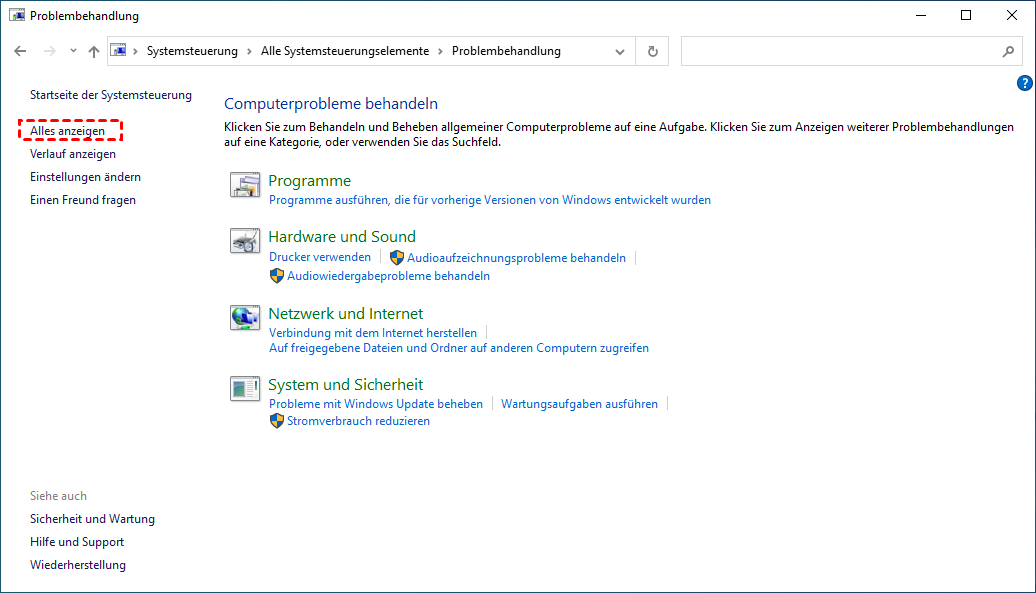Click the refresh button in address bar
Viewport: 1036px width, 593px height.
(653, 51)
